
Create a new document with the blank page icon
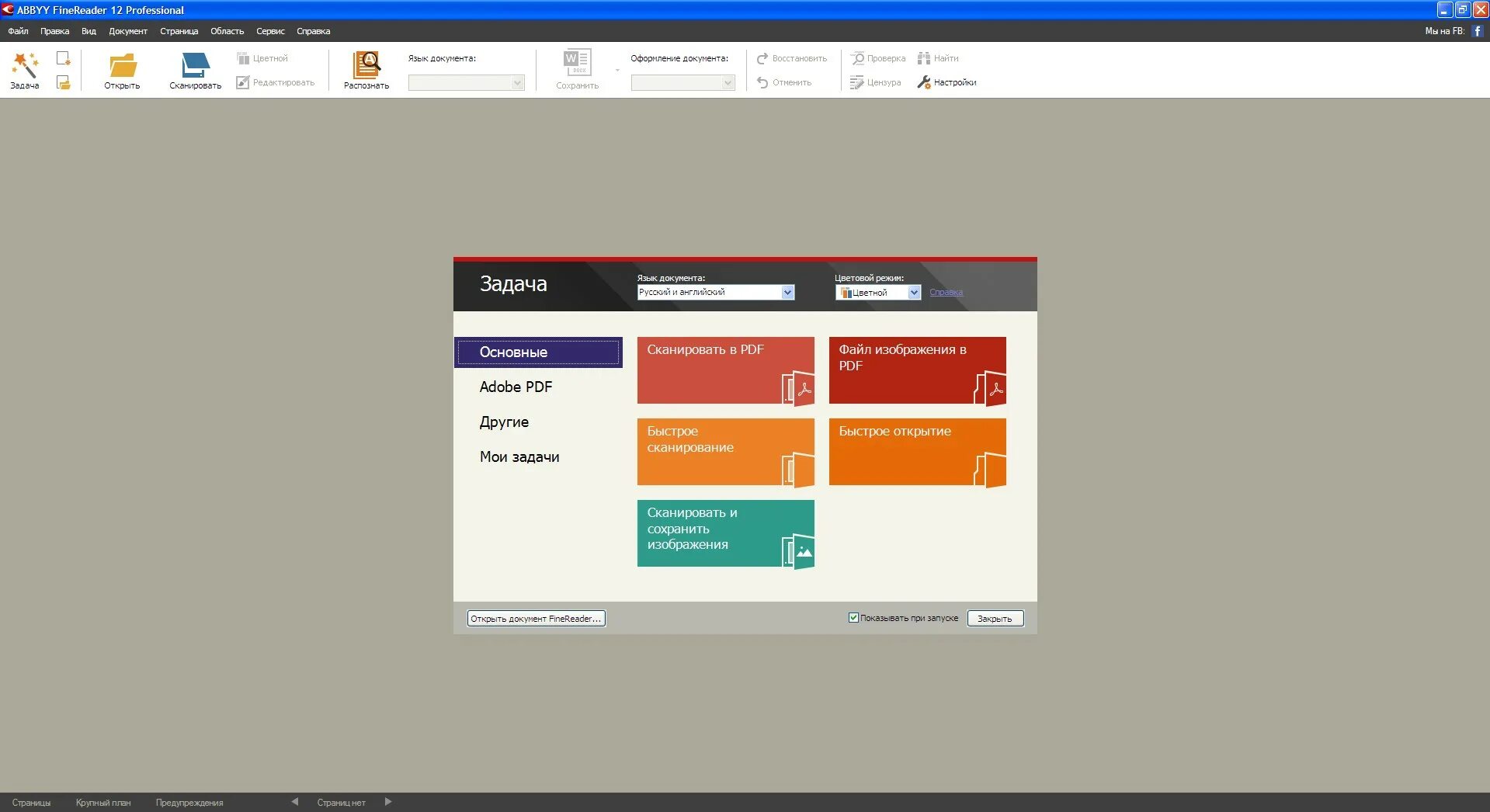point(64,58)
